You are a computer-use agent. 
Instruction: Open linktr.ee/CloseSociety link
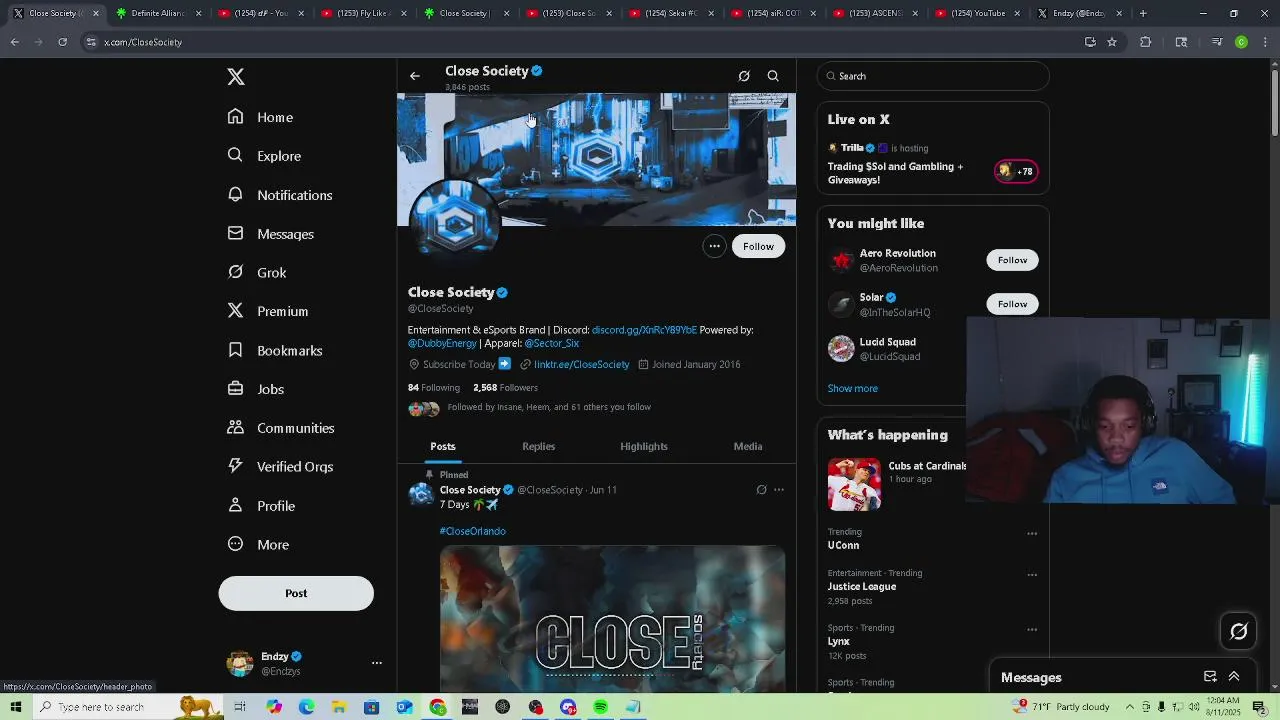[581, 365]
